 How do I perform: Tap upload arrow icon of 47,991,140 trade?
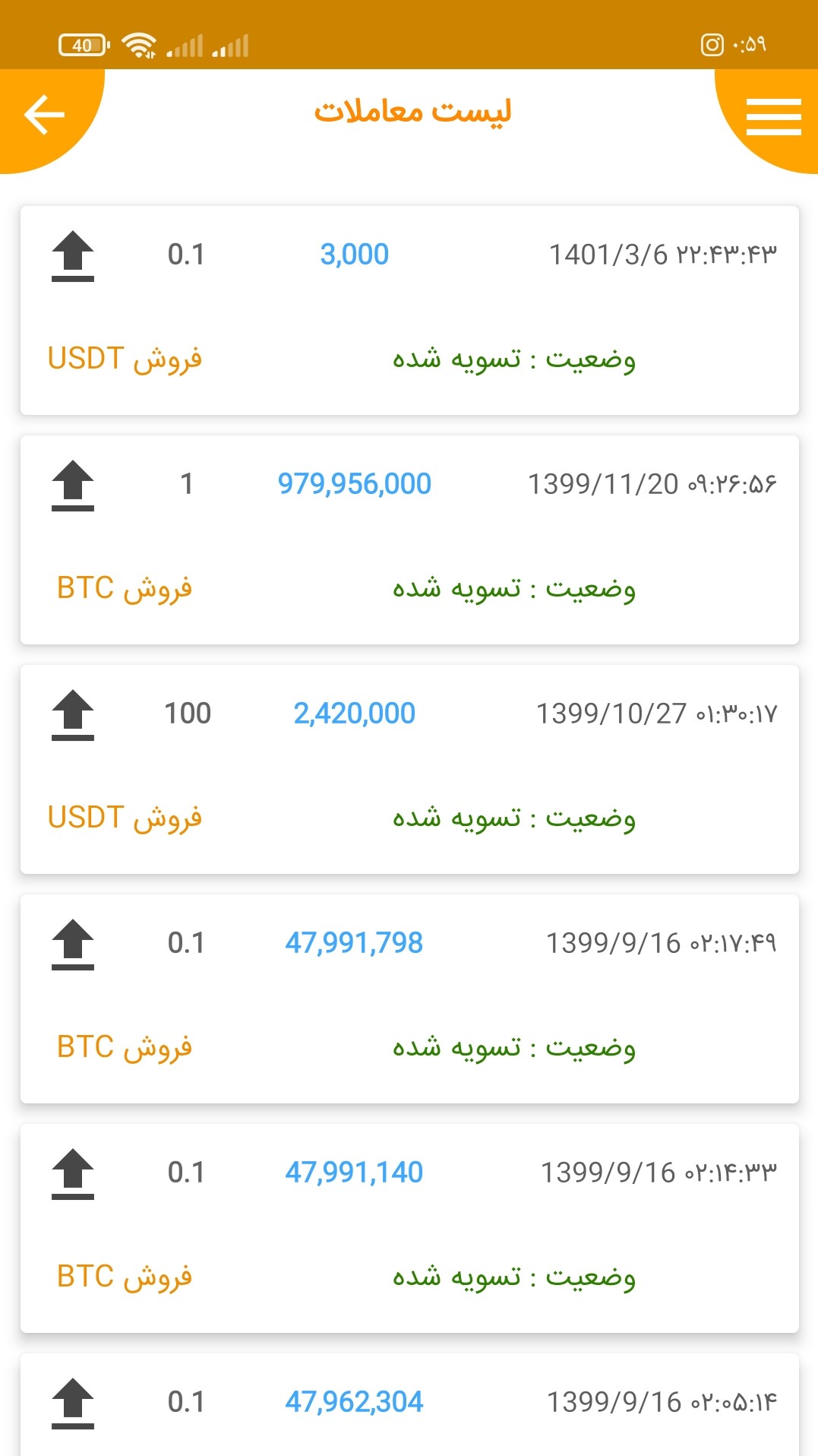click(73, 1174)
